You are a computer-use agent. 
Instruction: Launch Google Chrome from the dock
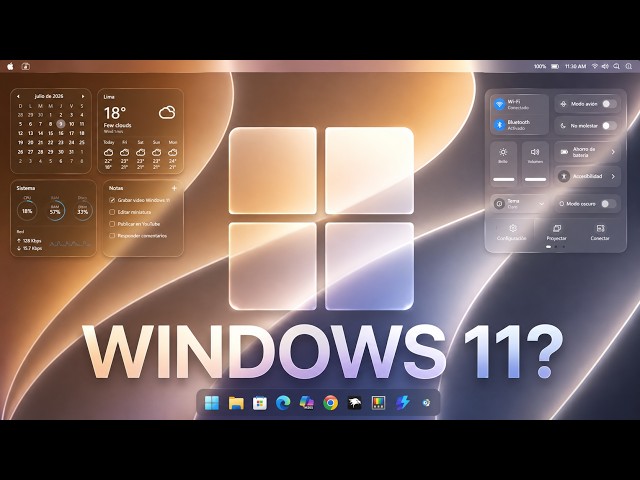click(331, 403)
